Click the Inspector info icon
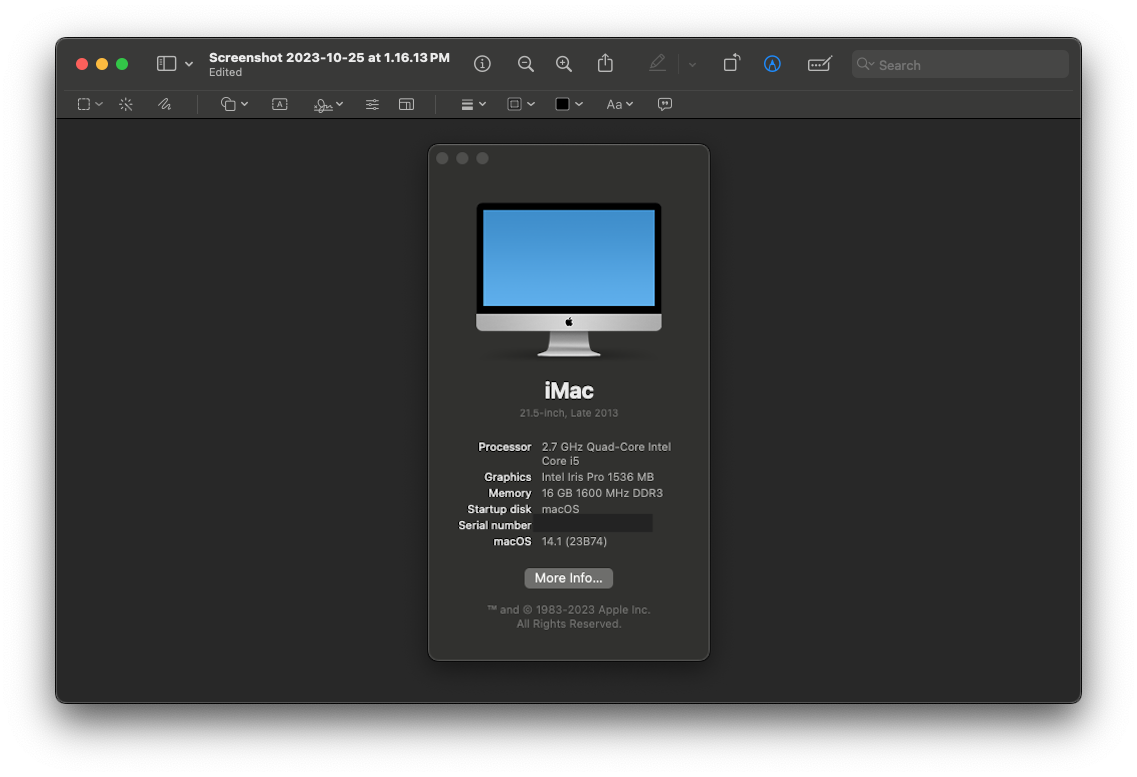This screenshot has width=1137, height=777. pyautogui.click(x=482, y=64)
